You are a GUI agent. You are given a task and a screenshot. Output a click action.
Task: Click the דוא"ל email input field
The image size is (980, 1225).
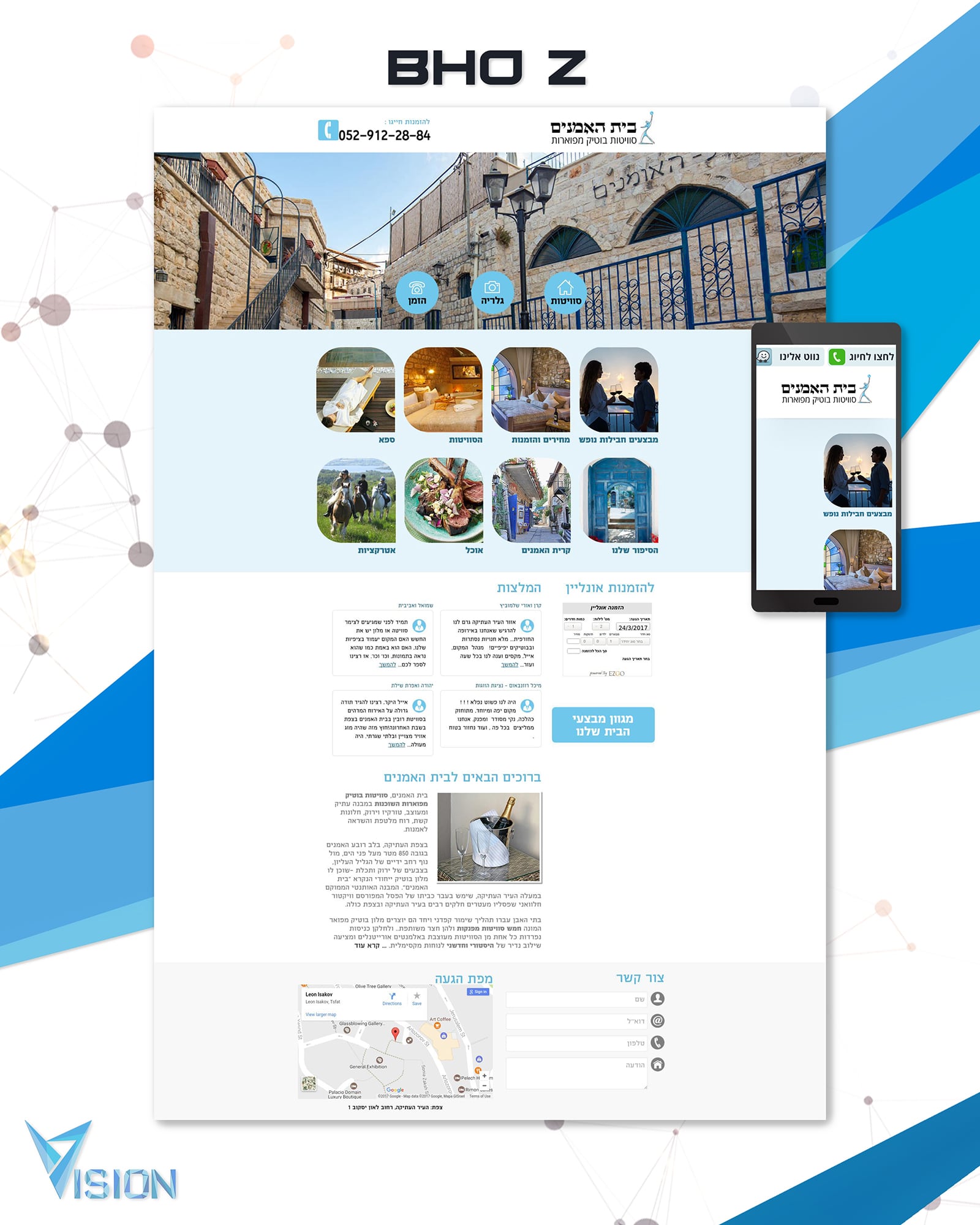(x=576, y=1021)
